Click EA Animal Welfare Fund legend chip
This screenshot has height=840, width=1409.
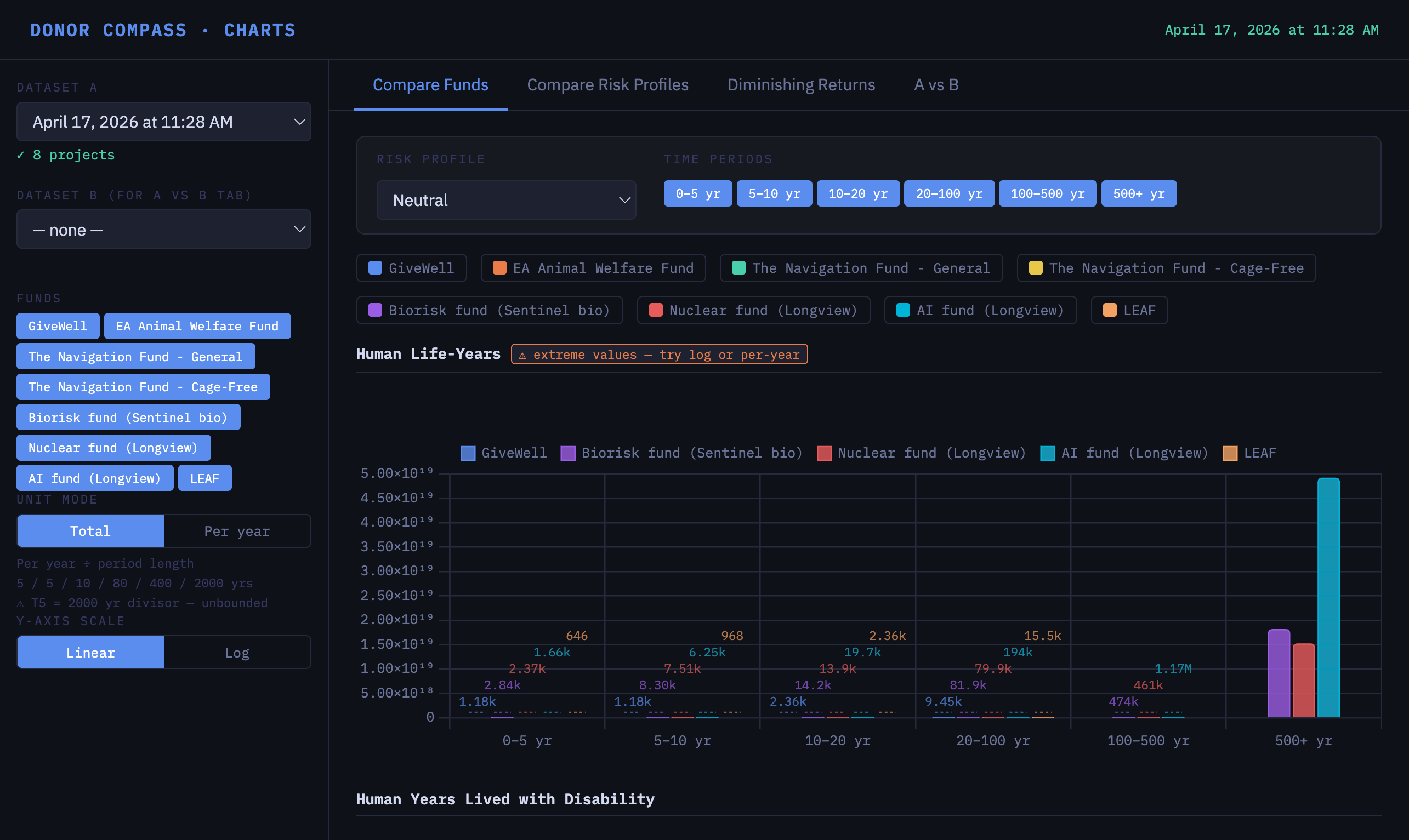[593, 268]
